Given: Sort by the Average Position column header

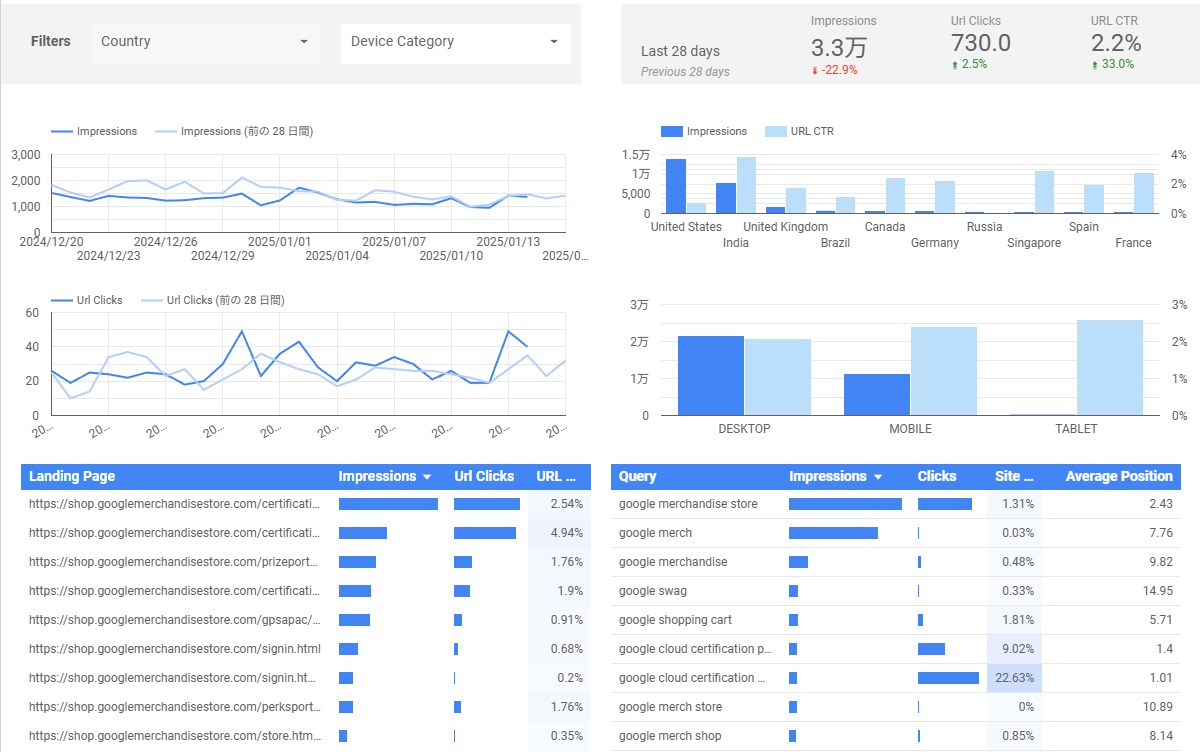Looking at the screenshot, I should tap(1119, 476).
